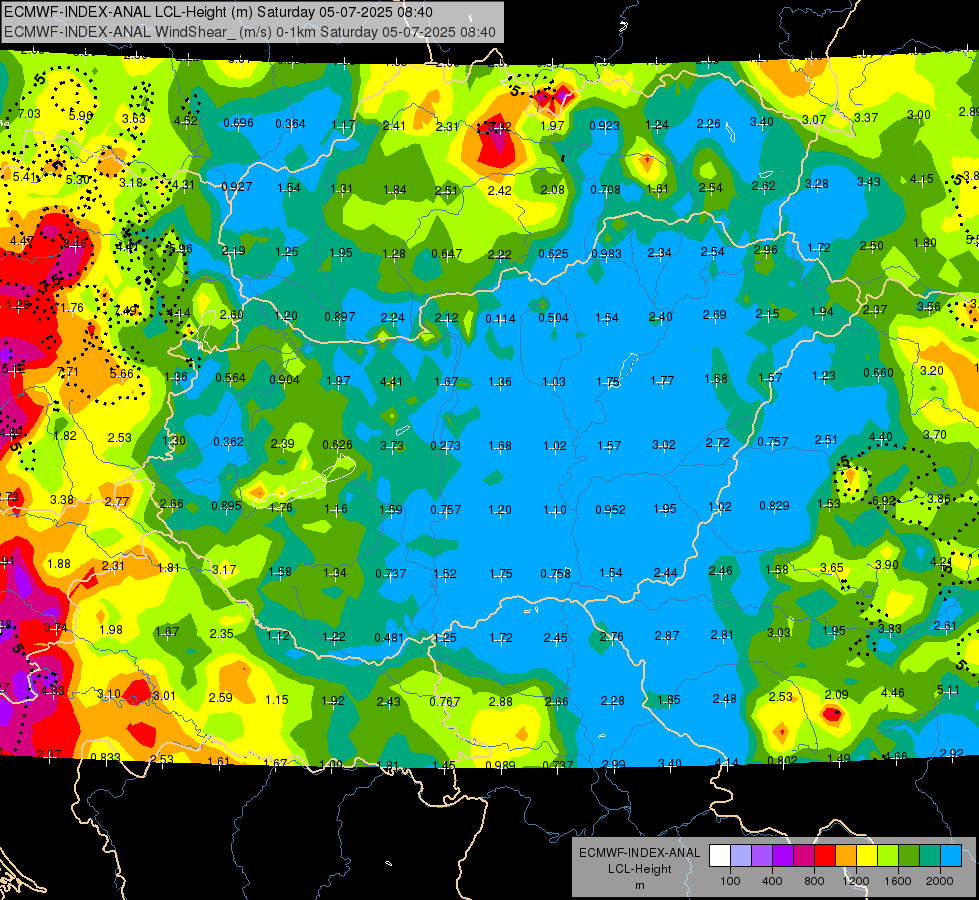Image resolution: width=979 pixels, height=900 pixels.
Task: Click the wind shear value 0.504
Action: tap(554, 317)
